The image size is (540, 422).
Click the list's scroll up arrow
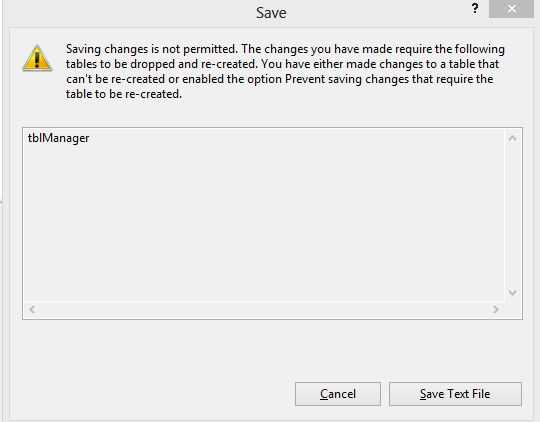coord(512,138)
